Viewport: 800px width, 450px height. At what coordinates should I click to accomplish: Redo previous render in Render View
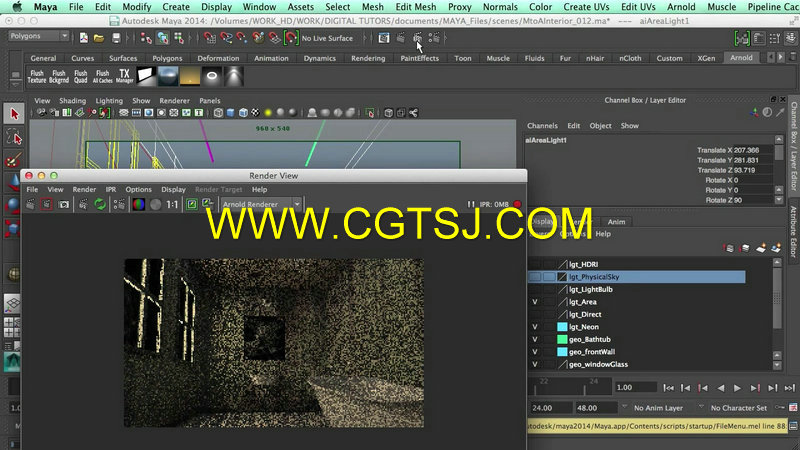pyautogui.click(x=31, y=205)
